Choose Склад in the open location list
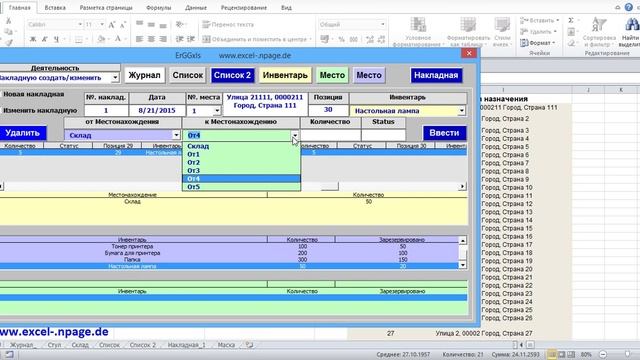 241,146
